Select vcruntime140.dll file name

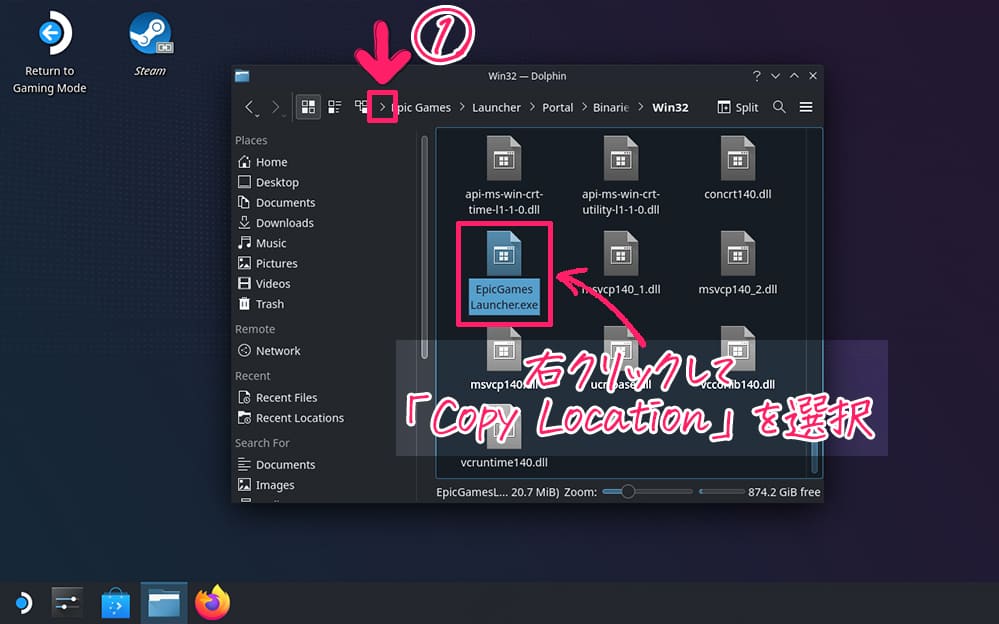(504, 463)
